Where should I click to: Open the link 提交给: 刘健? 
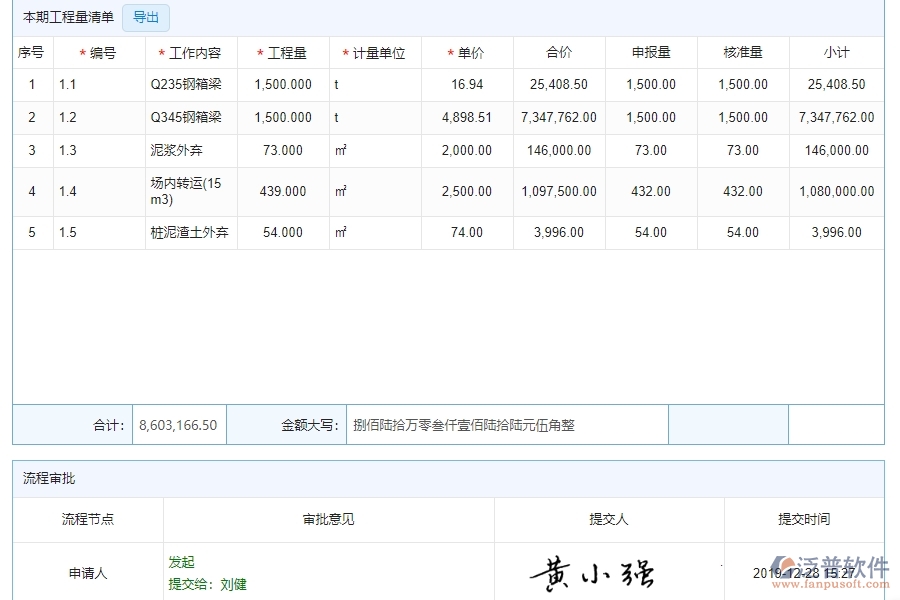(210, 585)
